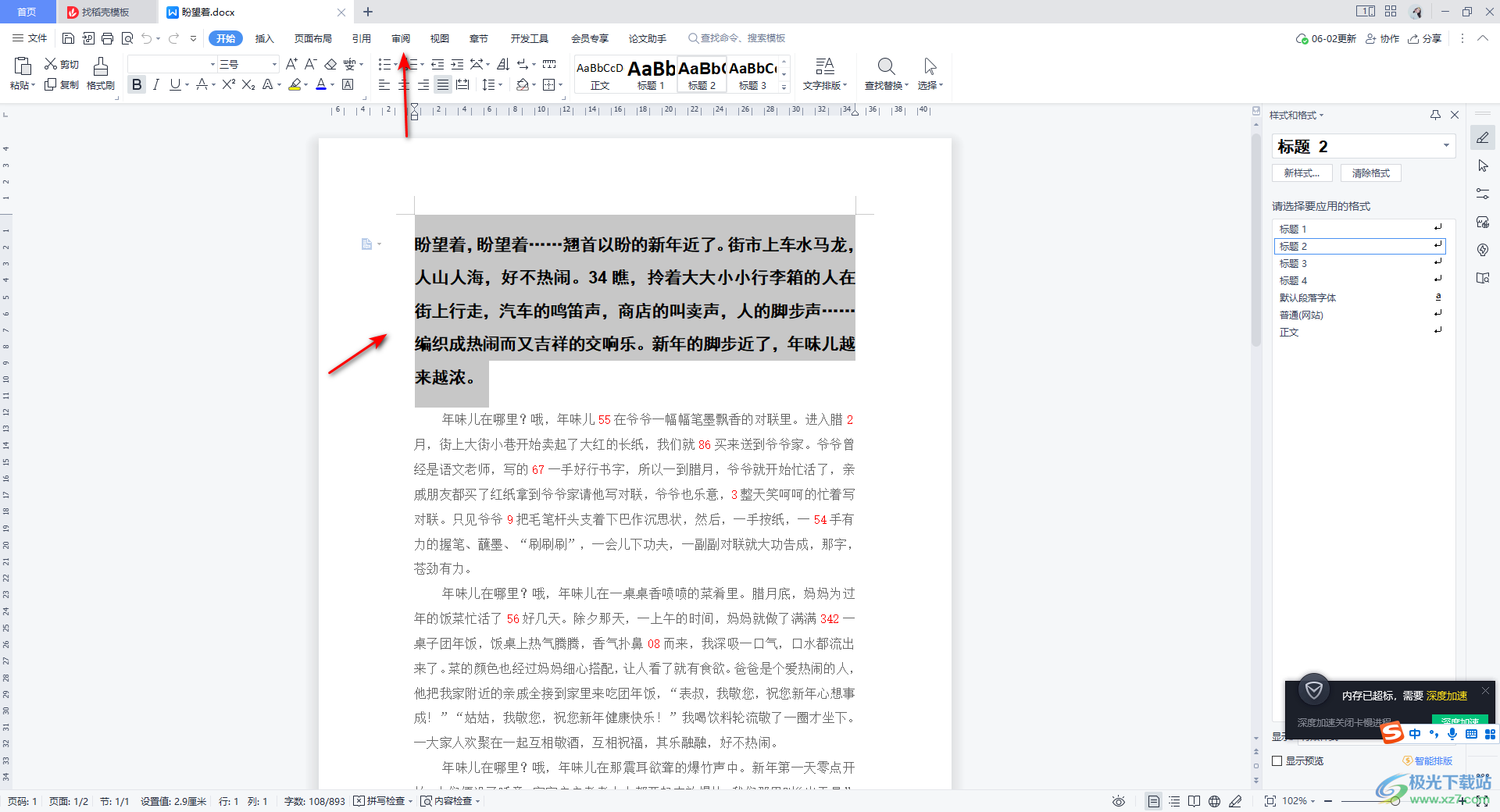
Task: Click 选择 cursor button
Action: (x=930, y=73)
